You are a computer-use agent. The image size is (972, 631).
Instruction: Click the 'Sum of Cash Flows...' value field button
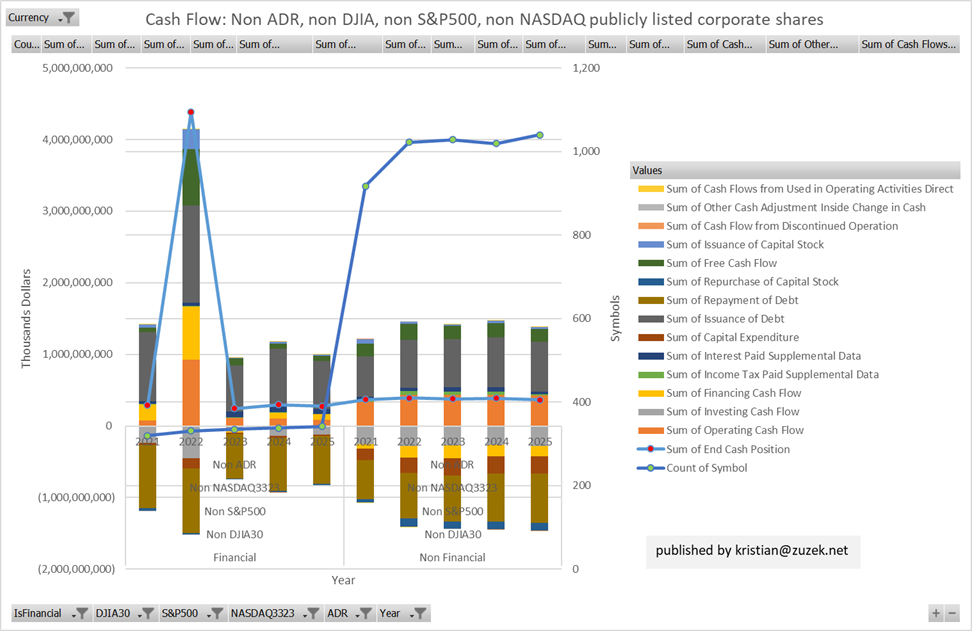908,44
